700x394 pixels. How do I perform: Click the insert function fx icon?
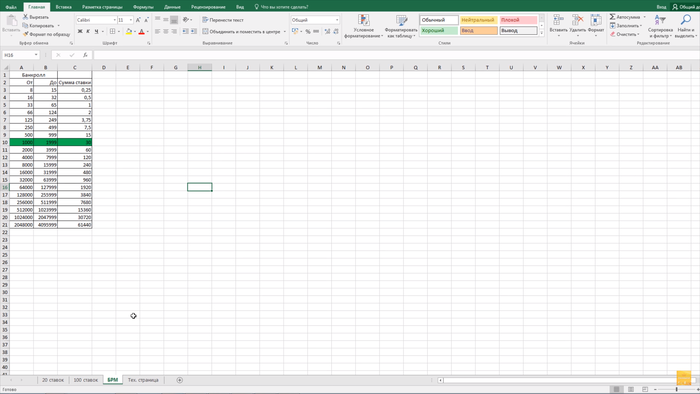click(85, 55)
